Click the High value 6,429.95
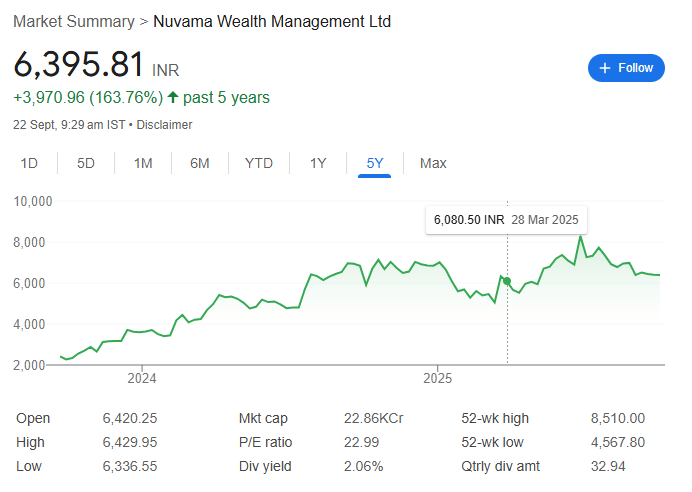This screenshot has height=492, width=692. pos(130,442)
